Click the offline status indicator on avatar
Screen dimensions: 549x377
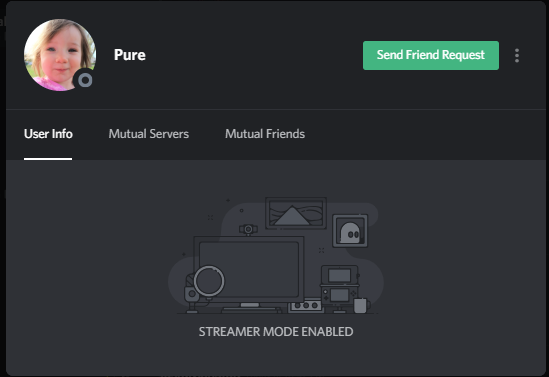pyautogui.click(x=85, y=81)
